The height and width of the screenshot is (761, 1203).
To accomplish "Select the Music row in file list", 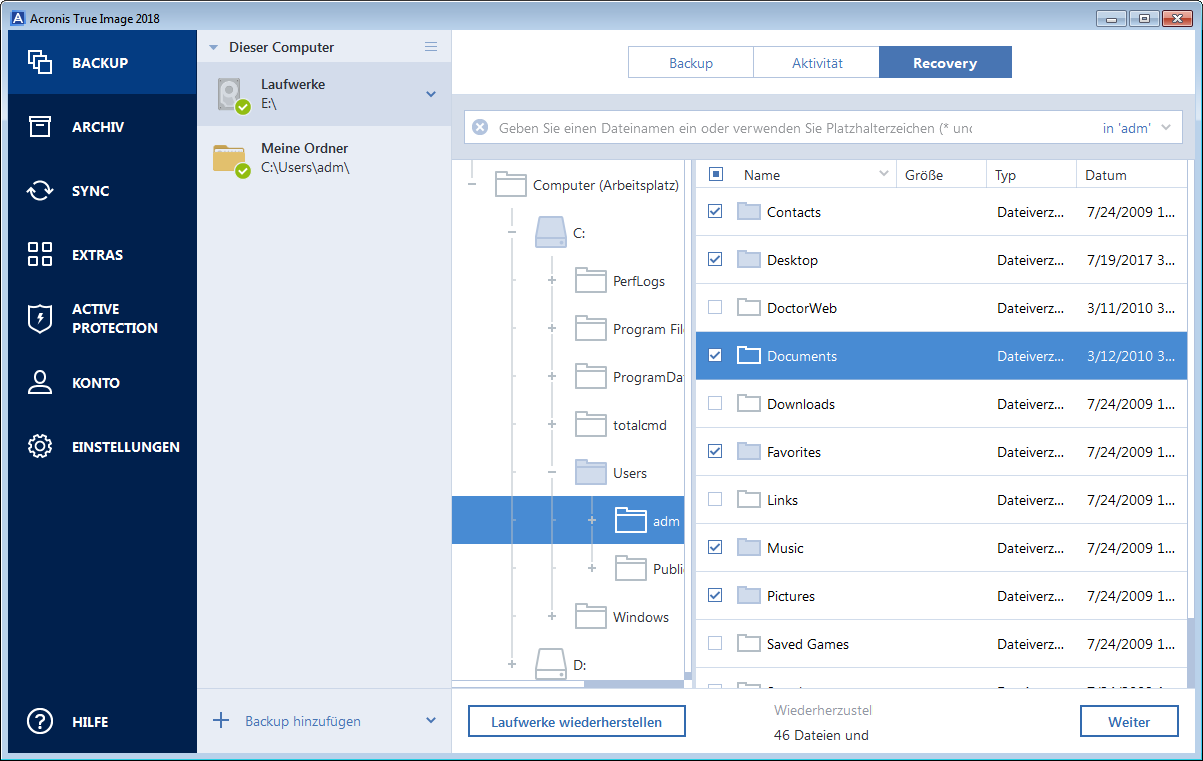I will point(941,547).
